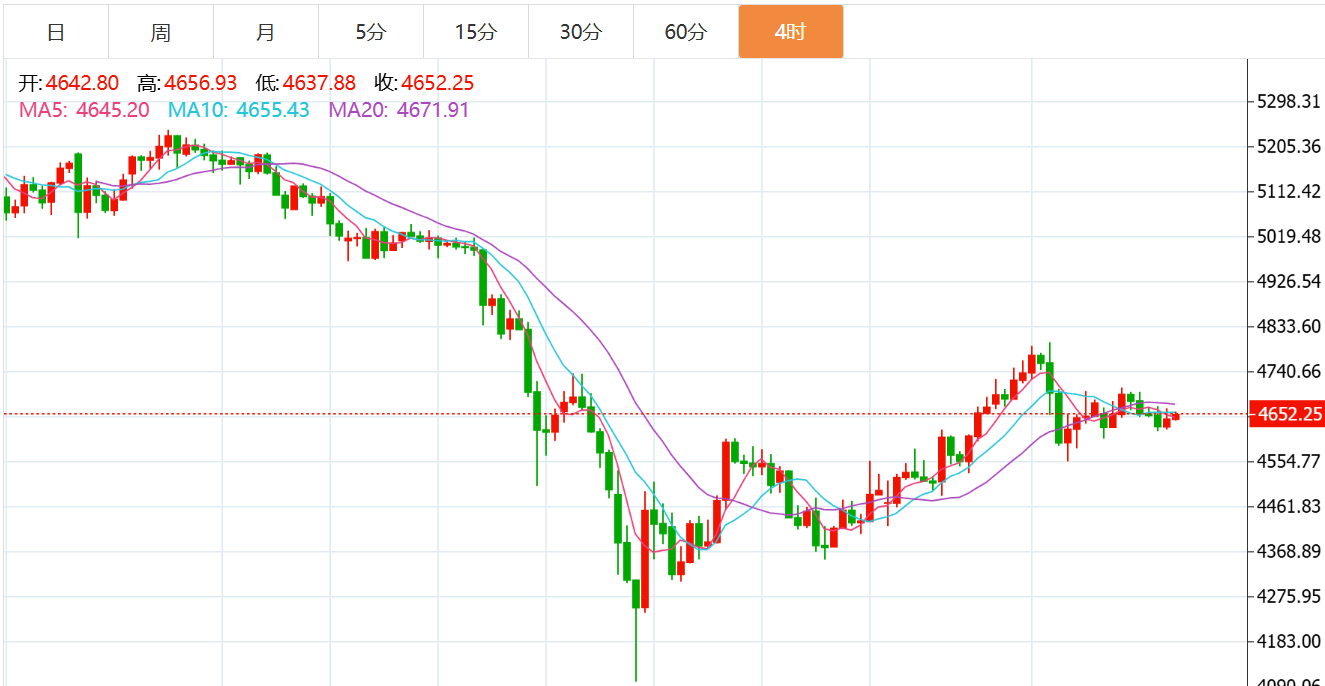
Task: Click the 5112.42 price axis label
Action: click(1290, 191)
